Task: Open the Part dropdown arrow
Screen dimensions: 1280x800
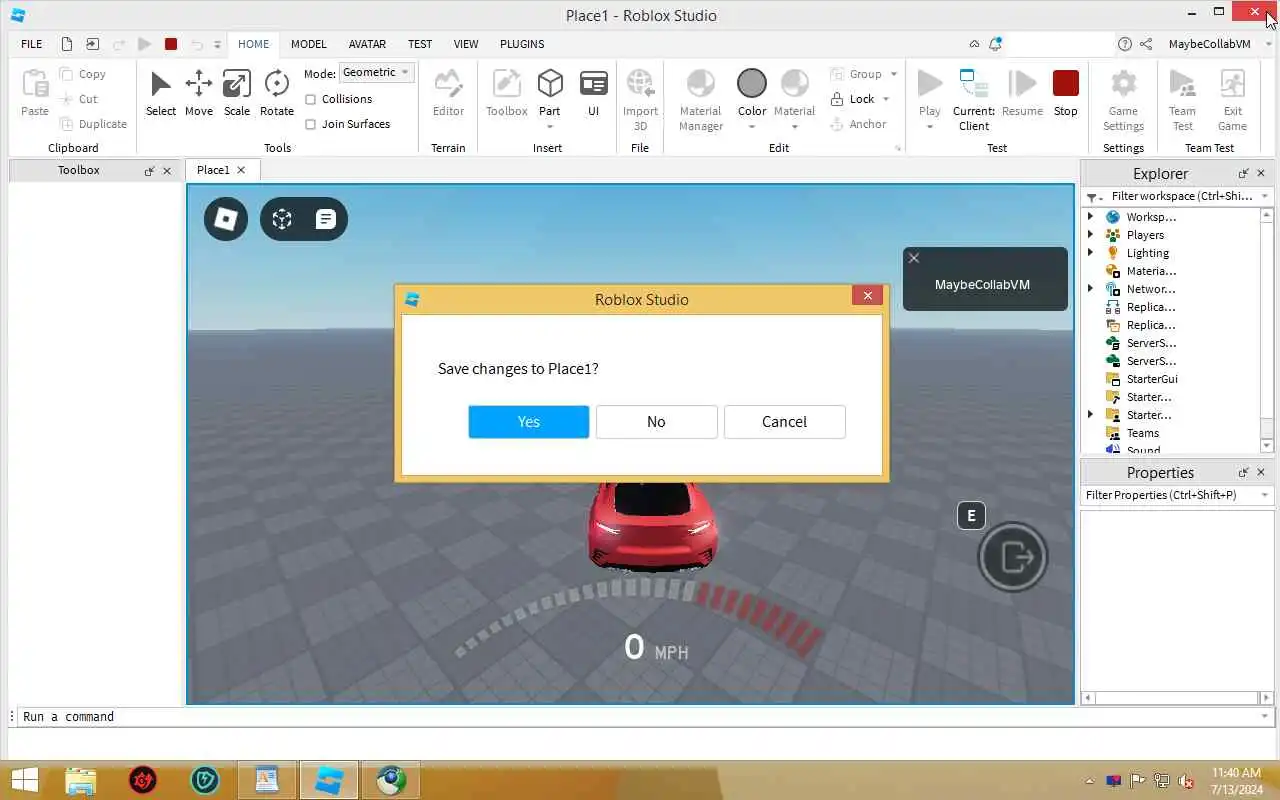Action: point(550,127)
